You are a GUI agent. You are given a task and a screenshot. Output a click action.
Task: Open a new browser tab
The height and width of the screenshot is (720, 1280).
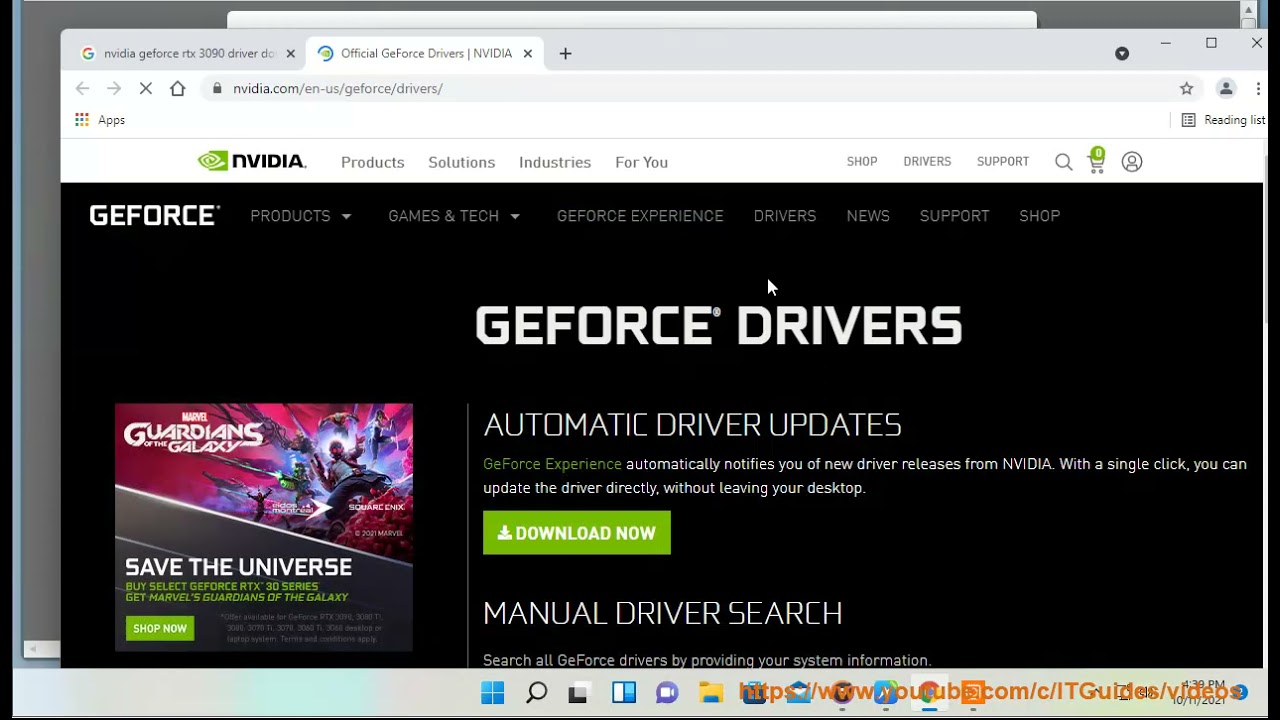click(565, 54)
